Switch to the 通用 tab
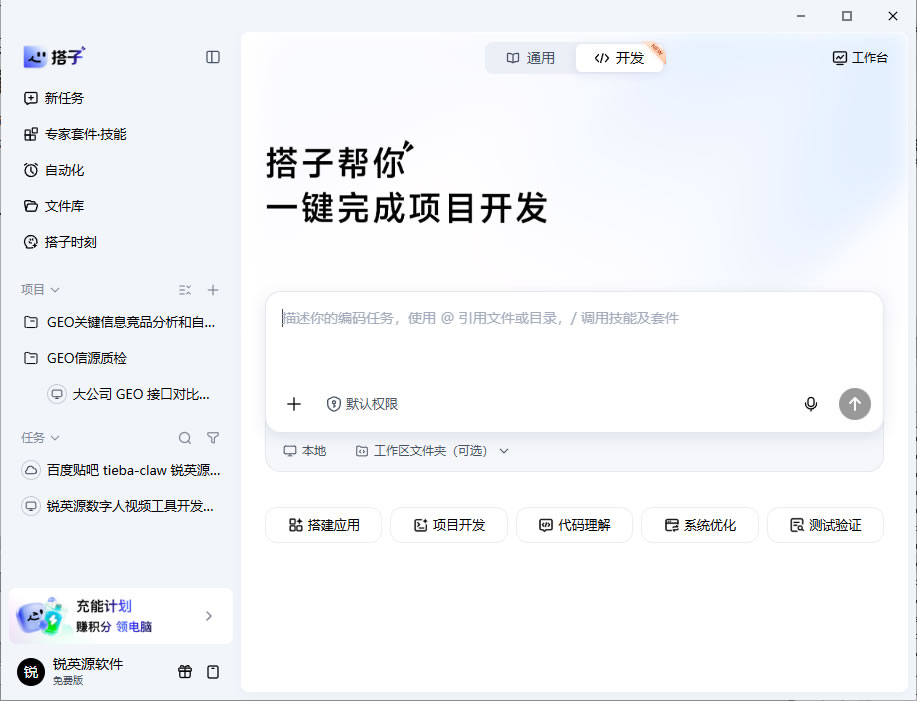917x701 pixels. 530,58
